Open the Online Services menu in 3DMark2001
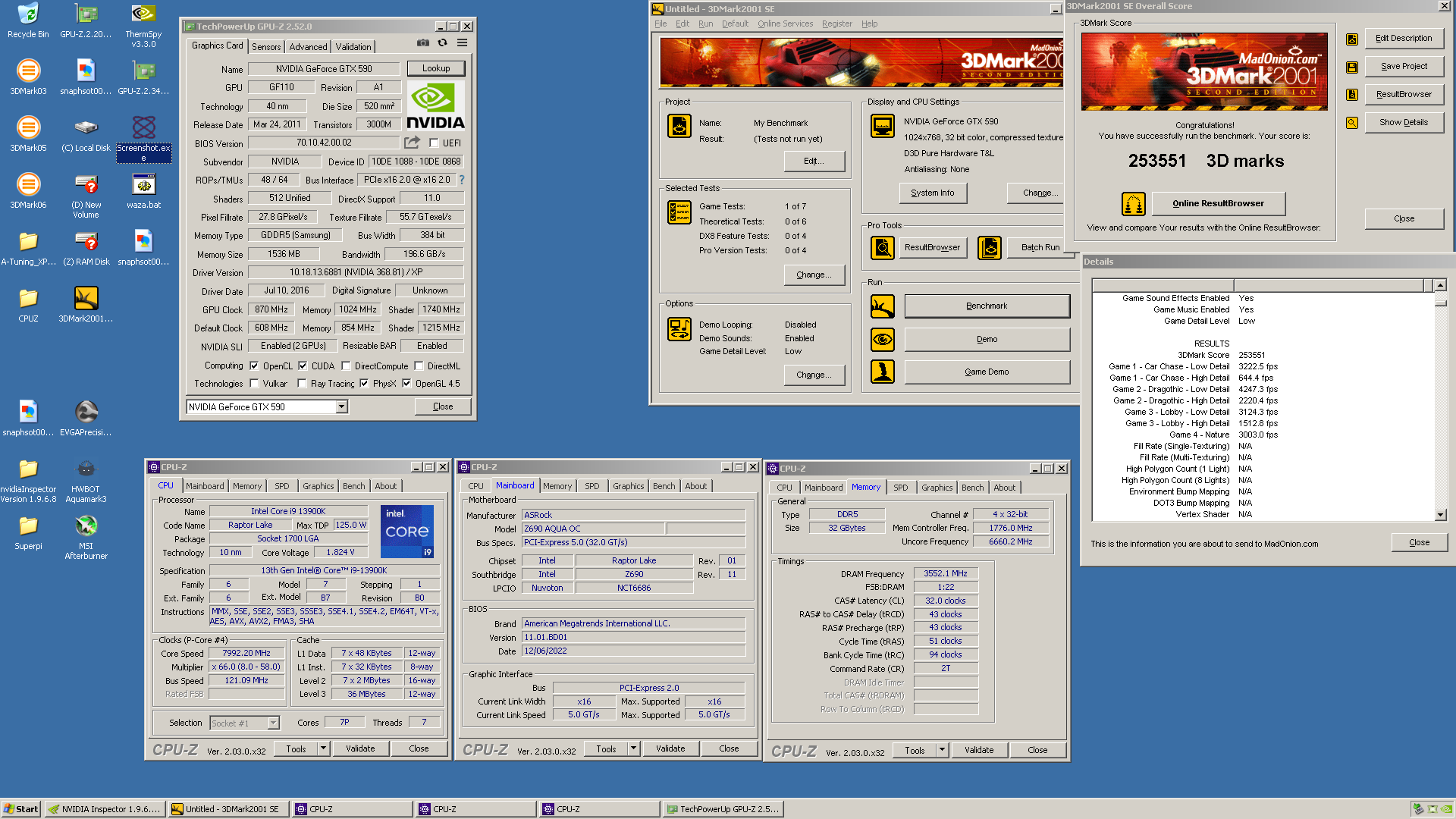 (x=785, y=24)
